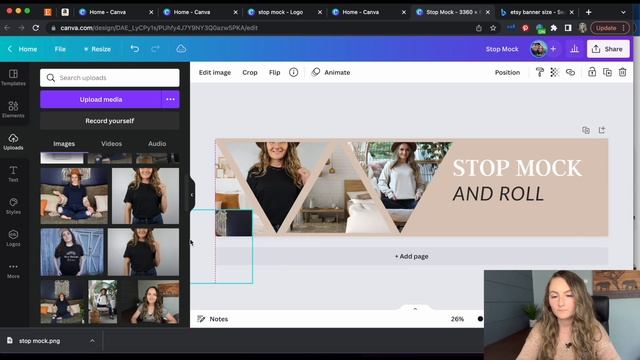Viewport: 640px width, 360px height.
Task: Click + Add page below canvas
Action: (x=411, y=256)
